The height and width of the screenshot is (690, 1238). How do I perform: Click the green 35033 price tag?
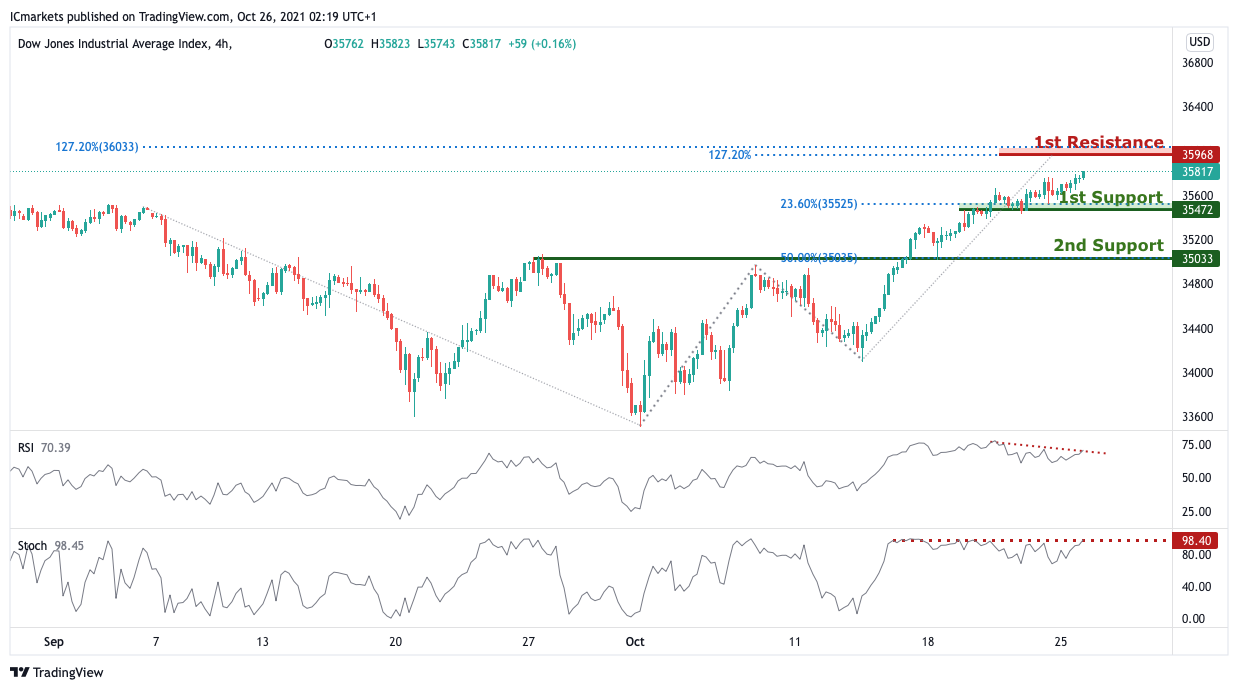[x=1198, y=258]
